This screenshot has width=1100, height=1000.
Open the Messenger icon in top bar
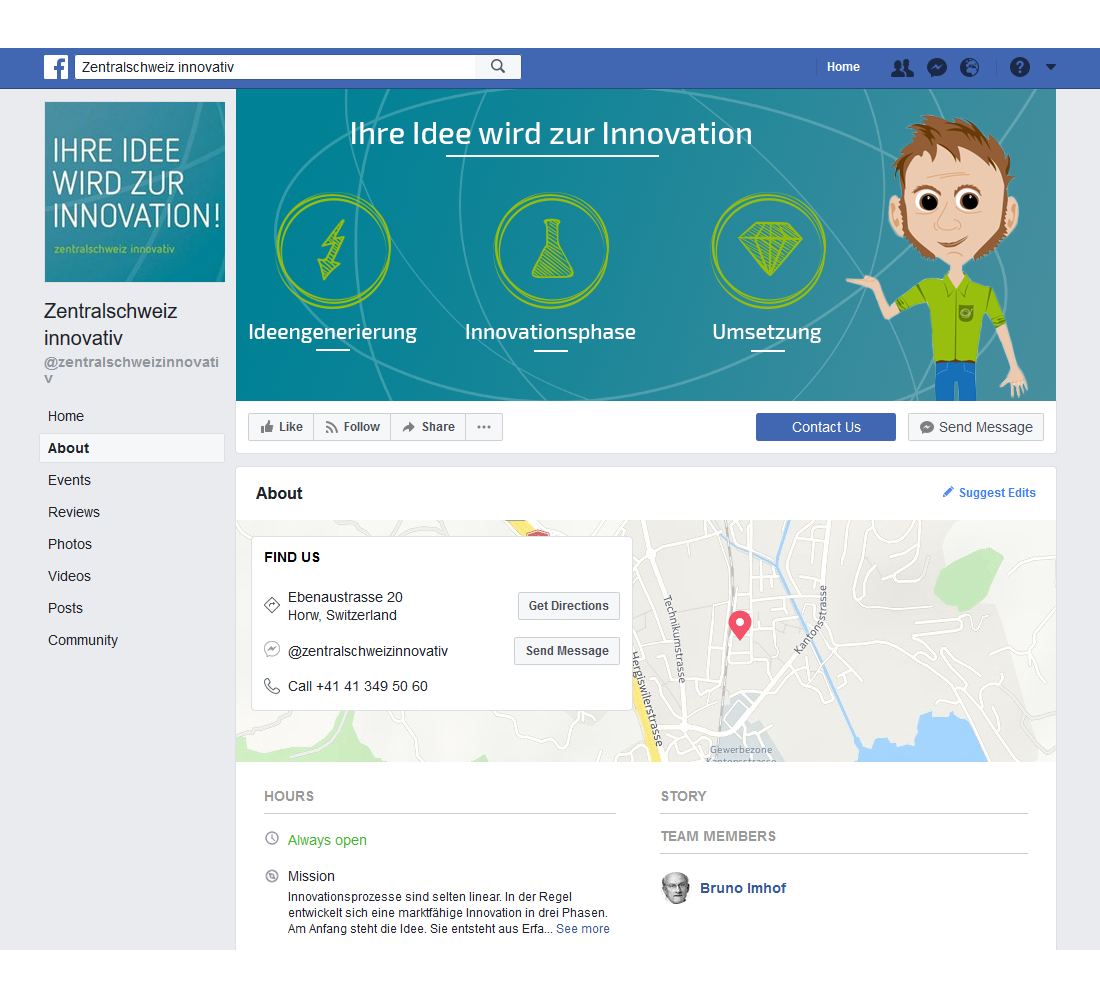coord(937,67)
